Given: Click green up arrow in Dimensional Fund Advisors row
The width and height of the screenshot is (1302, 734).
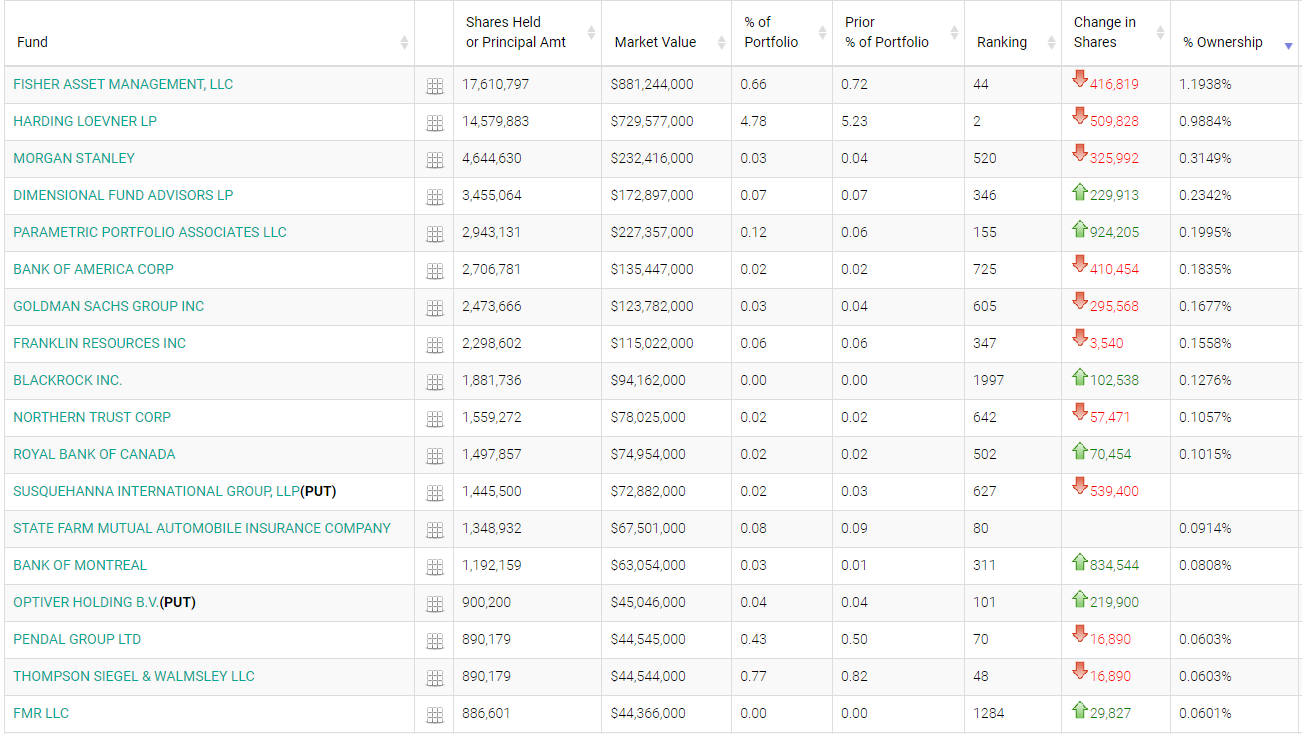Looking at the screenshot, I should (x=1079, y=191).
